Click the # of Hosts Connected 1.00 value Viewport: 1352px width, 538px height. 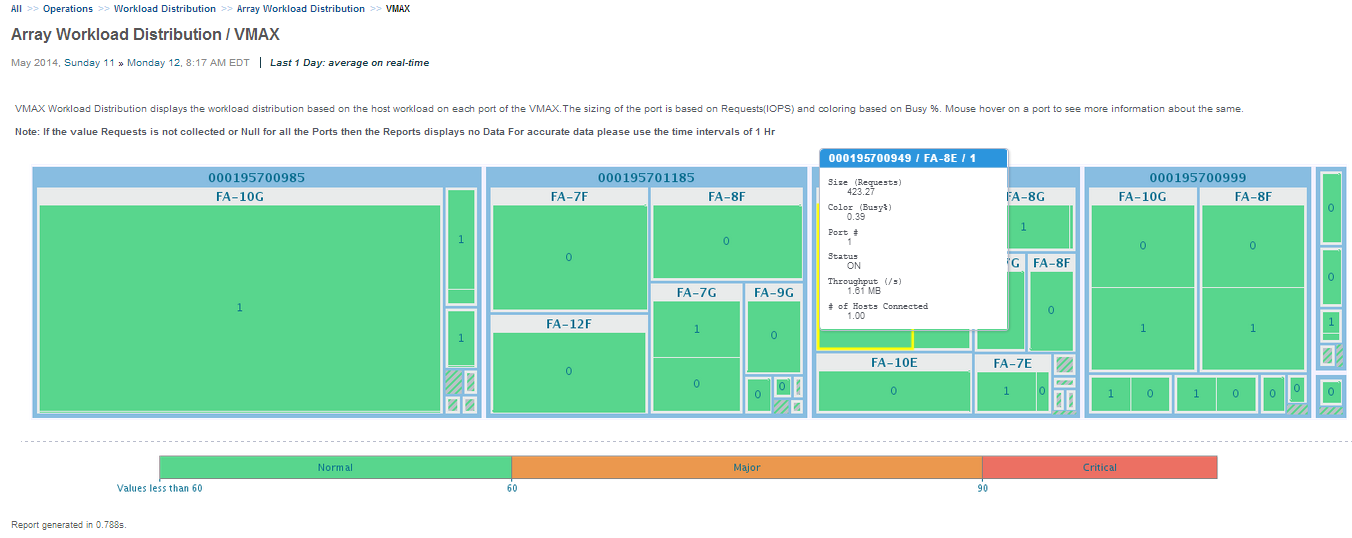tap(856, 316)
